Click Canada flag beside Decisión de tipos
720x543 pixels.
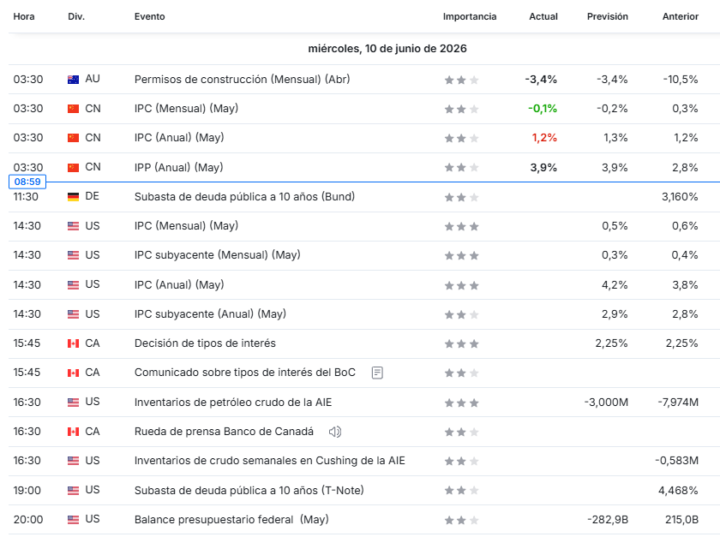(73, 343)
